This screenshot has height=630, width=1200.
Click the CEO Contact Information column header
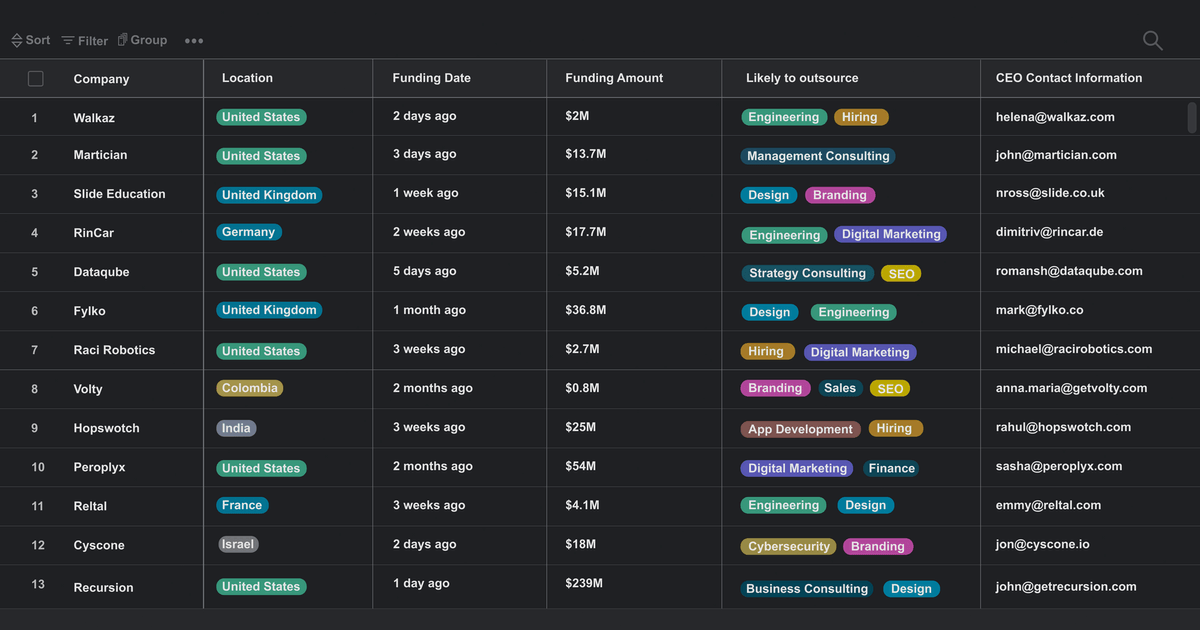(1068, 78)
